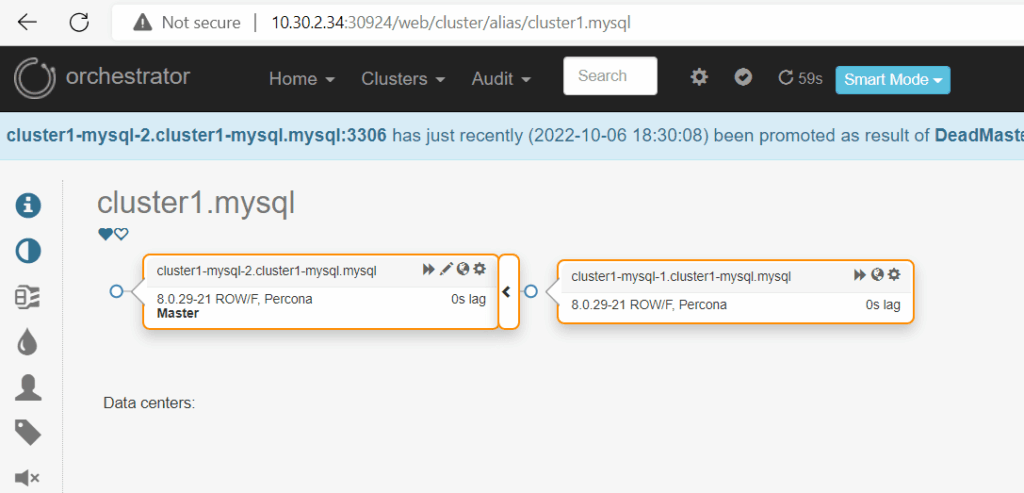Screen dimensions: 1024x493
Task: Click the DeadMaster link in the banner
Action: (x=979, y=136)
